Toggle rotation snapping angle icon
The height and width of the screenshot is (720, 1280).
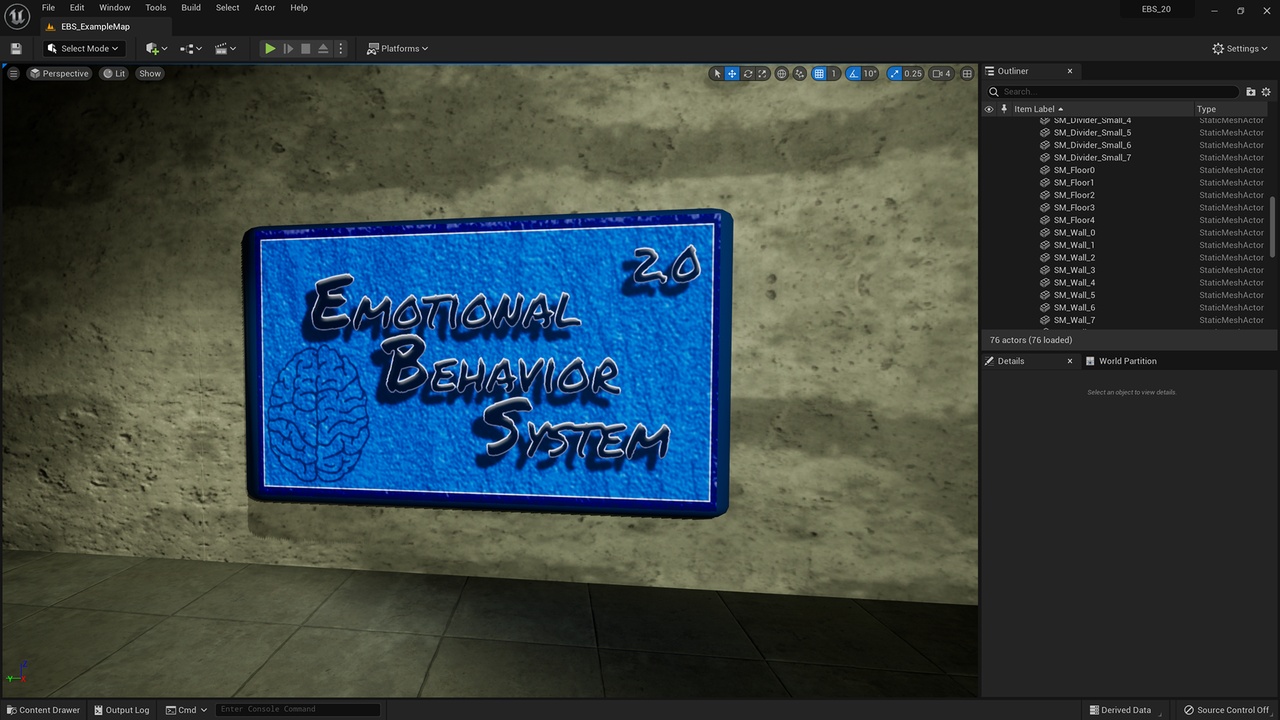click(x=853, y=73)
